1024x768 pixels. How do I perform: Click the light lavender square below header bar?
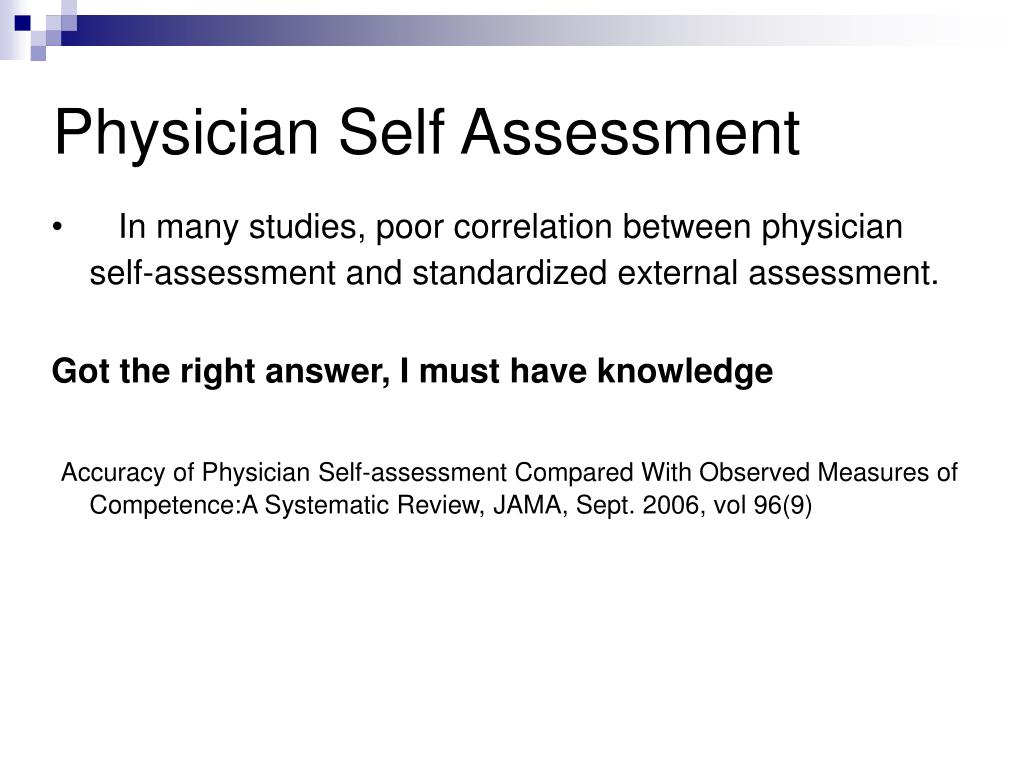pyautogui.click(x=38, y=53)
